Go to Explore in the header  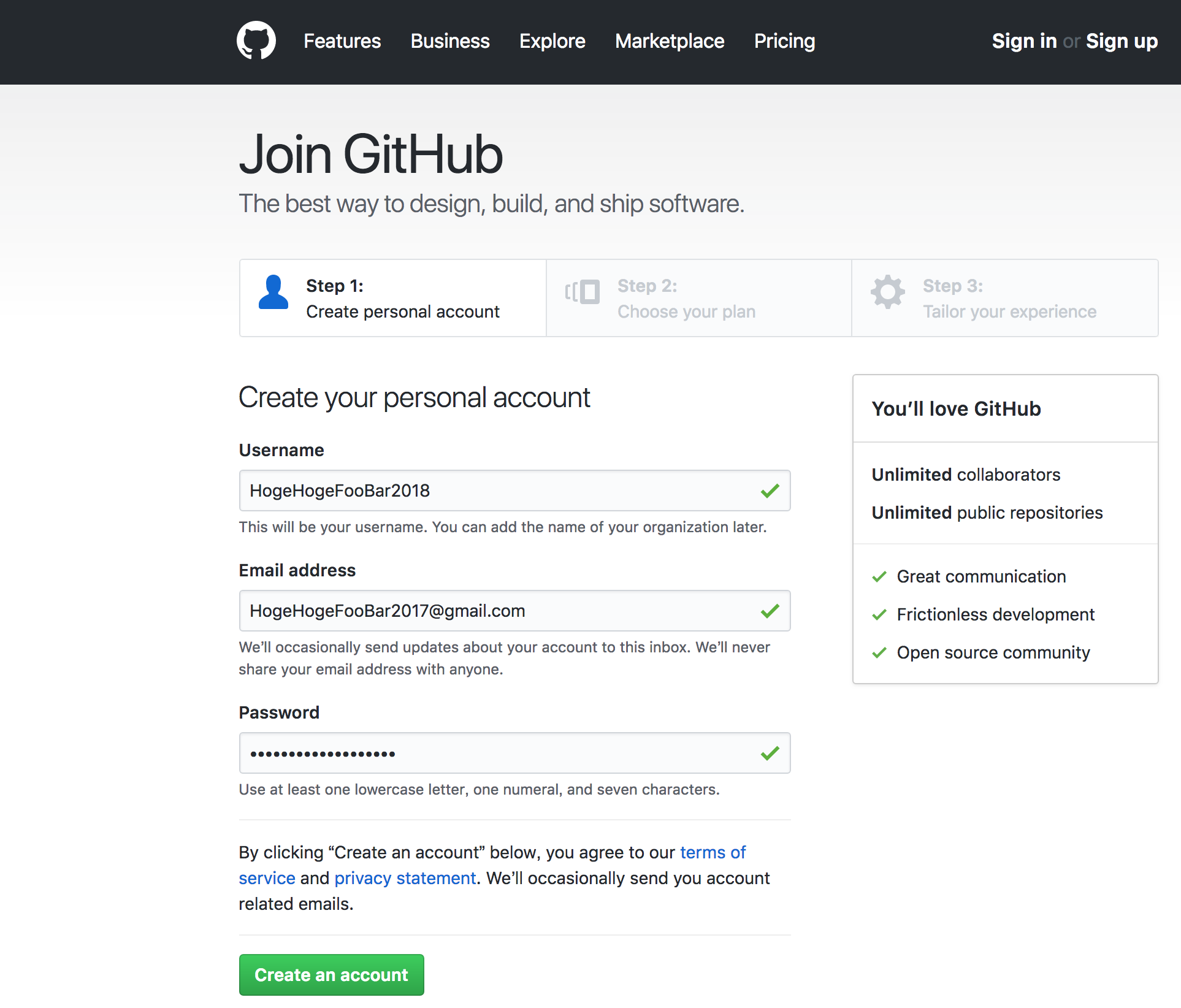pyautogui.click(x=552, y=41)
